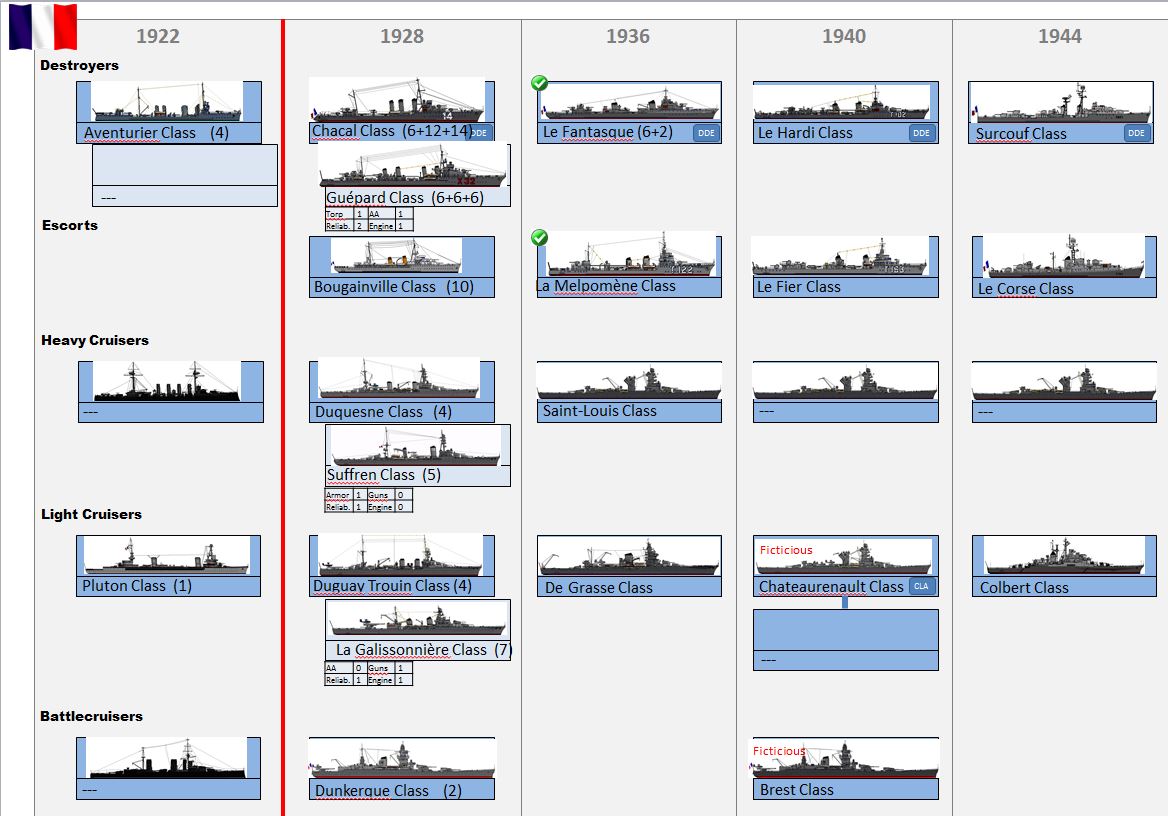The width and height of the screenshot is (1168, 816).
Task: Select the Dunkerque Class ship image
Action: [402, 758]
